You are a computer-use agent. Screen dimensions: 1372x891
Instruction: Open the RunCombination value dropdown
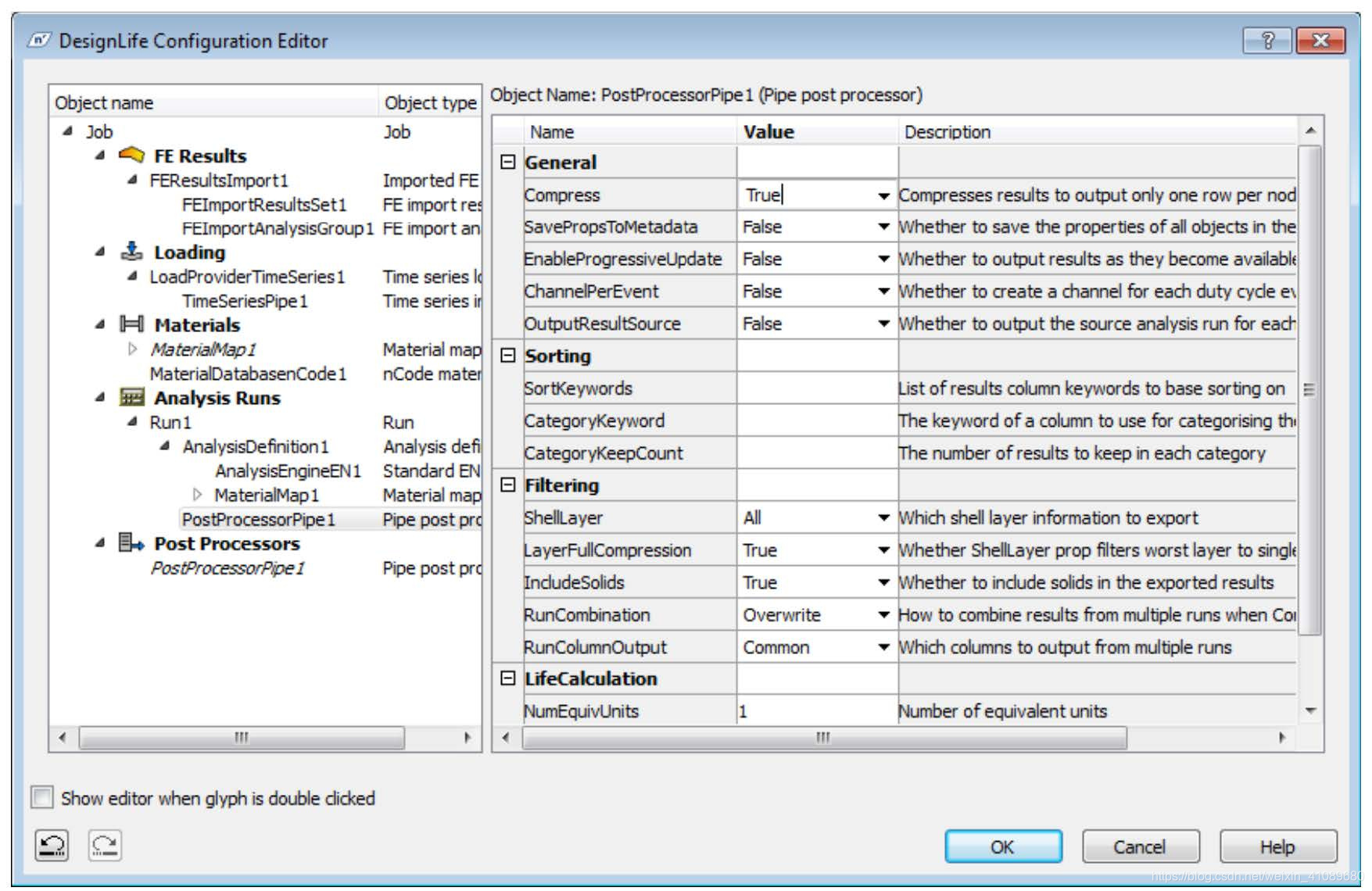coord(883,615)
